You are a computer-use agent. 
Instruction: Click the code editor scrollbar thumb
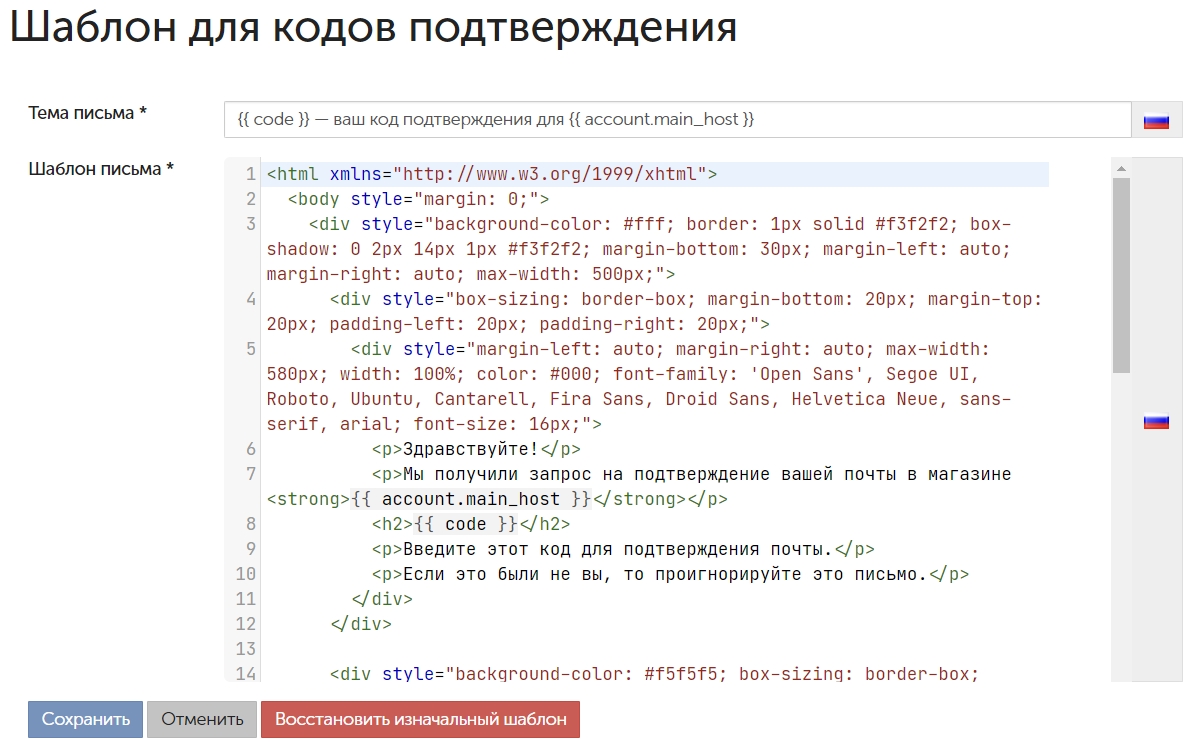1121,275
